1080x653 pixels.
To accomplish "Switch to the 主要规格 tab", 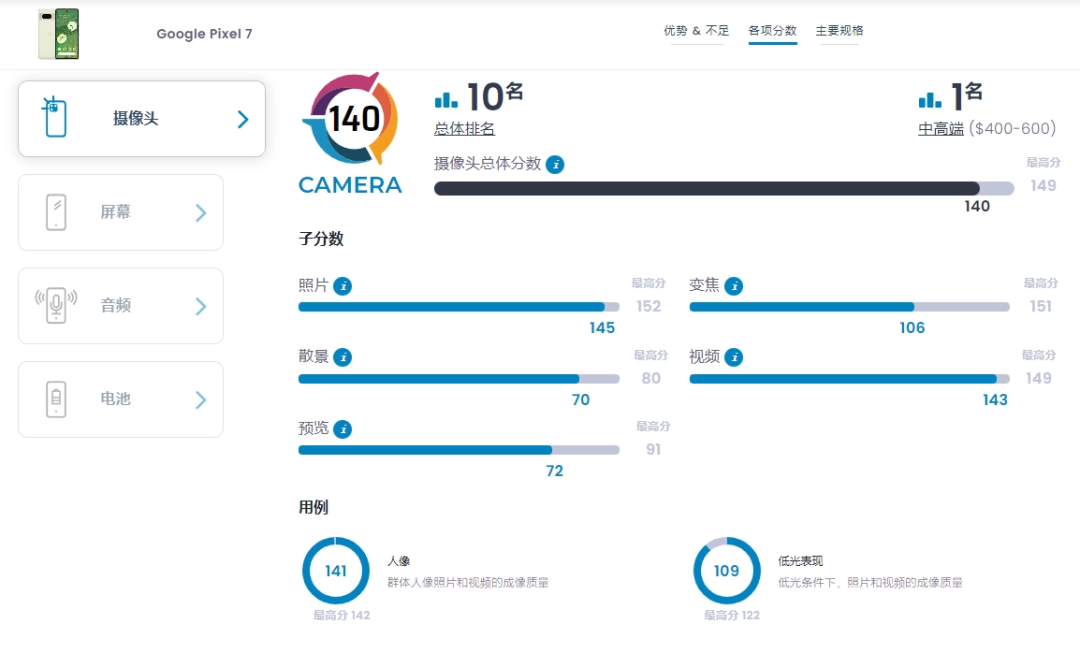I will pos(840,31).
